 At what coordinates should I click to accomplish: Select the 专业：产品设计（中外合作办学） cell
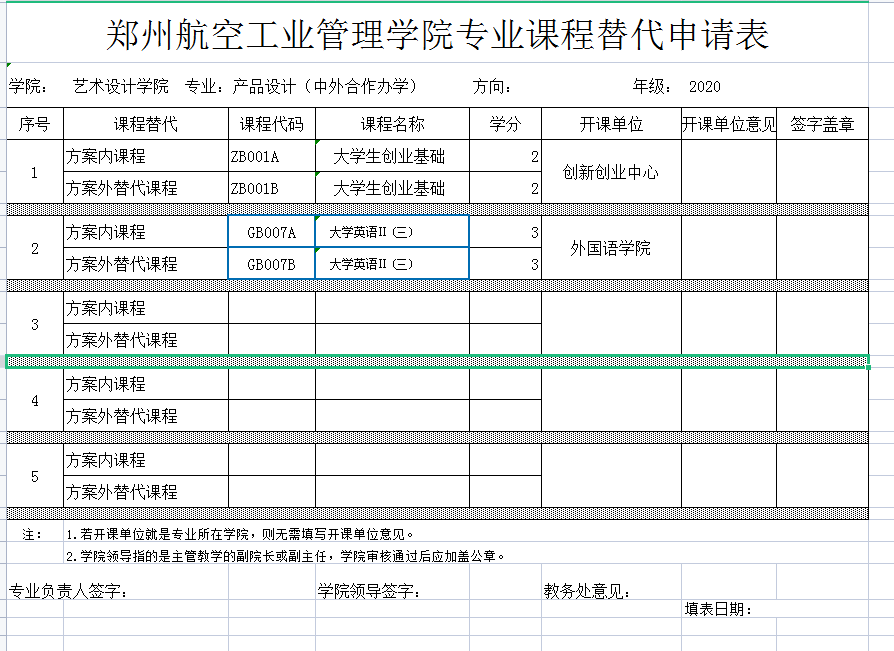[x=301, y=86]
